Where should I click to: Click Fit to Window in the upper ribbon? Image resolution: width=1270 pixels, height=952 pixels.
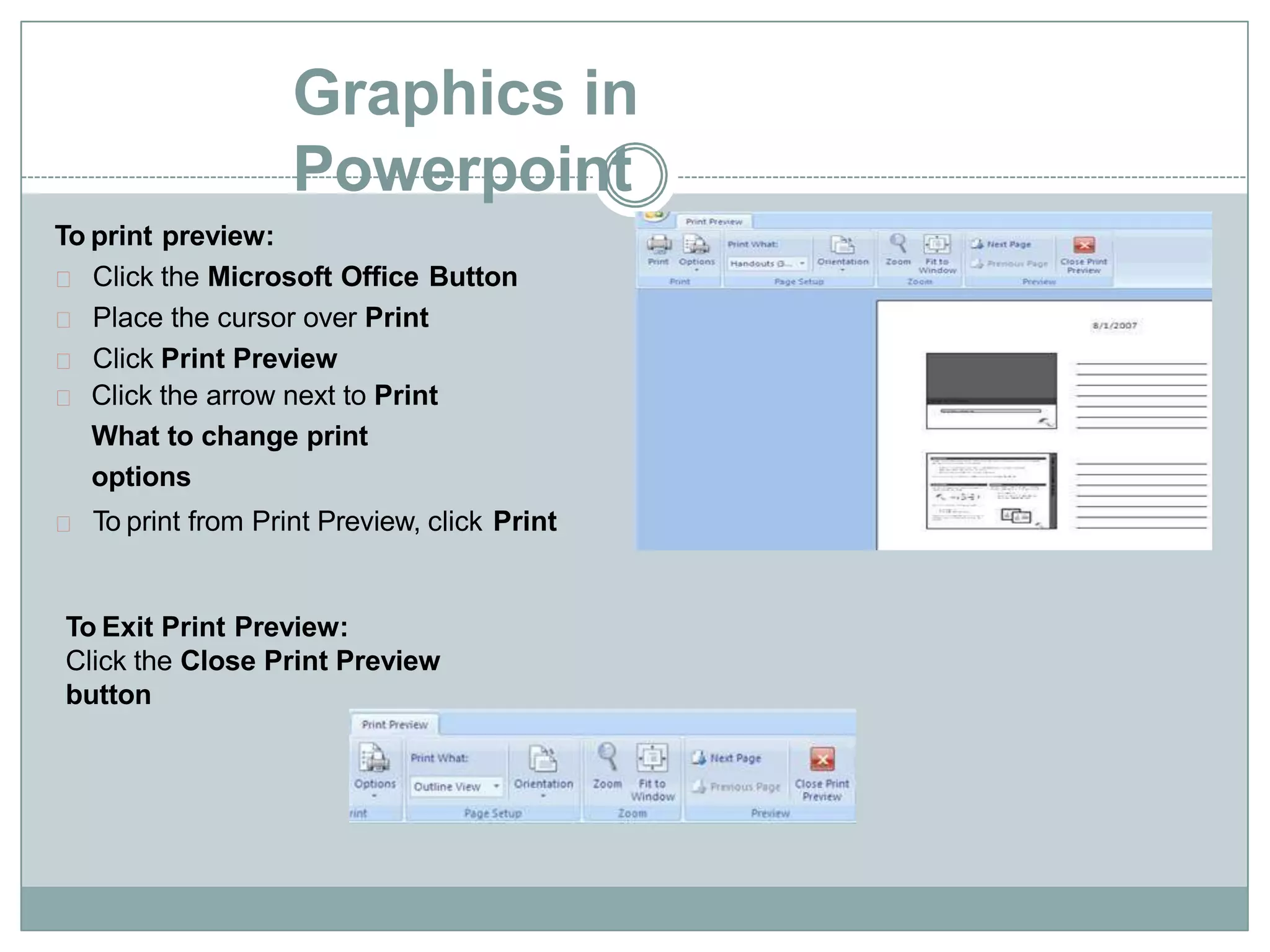(x=937, y=253)
